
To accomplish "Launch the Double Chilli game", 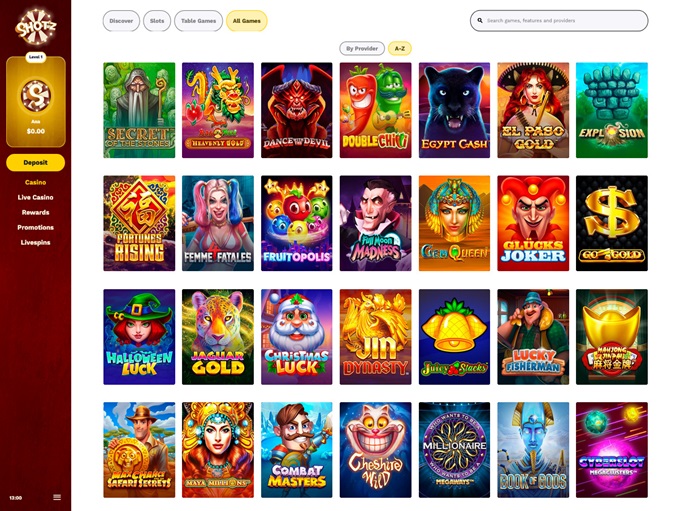I will pyautogui.click(x=376, y=110).
